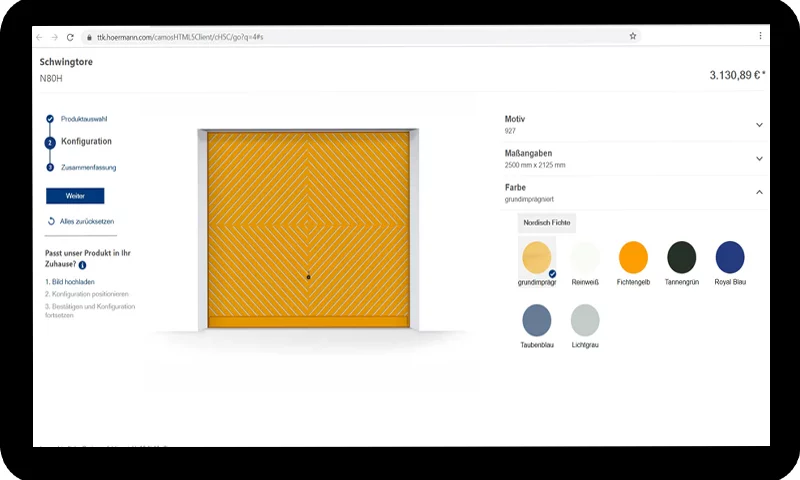
Task: Click the reset arrow icon for Alles zurücksetzen
Action: coord(51,221)
